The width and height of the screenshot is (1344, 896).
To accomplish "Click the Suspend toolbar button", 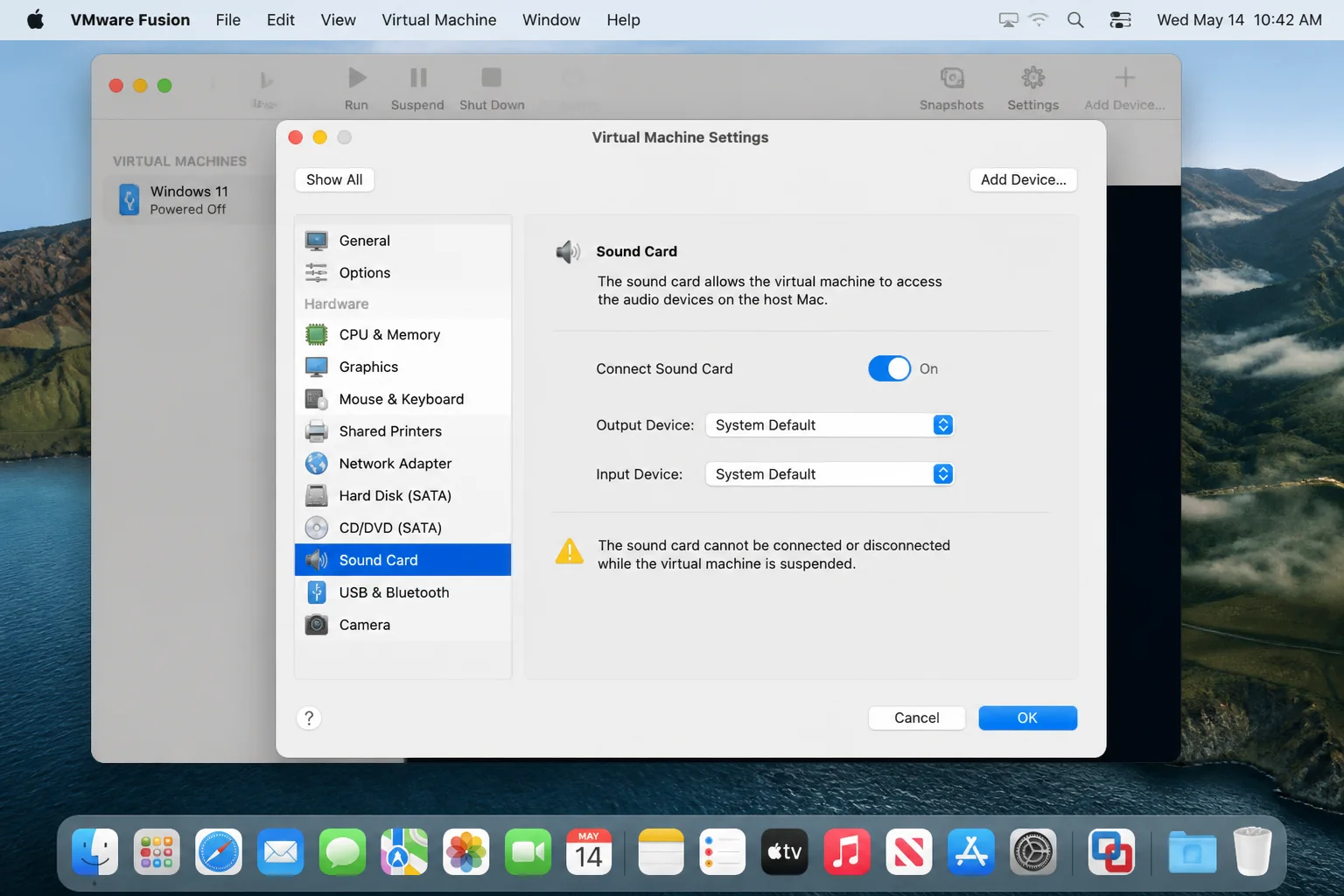I will point(417,88).
